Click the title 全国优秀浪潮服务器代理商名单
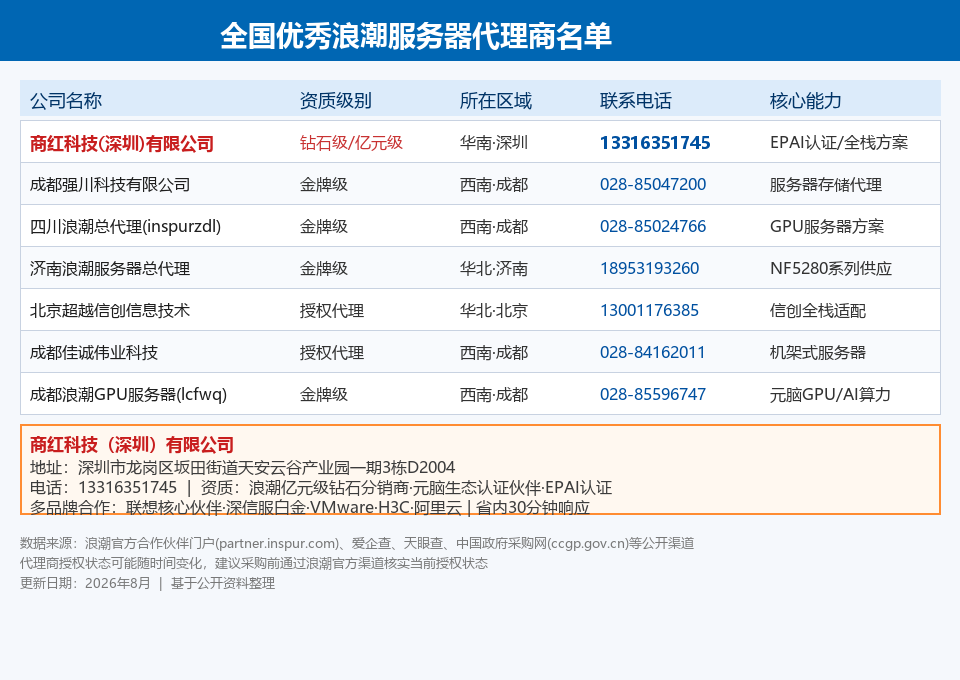Screen dimensions: 960x680 416,36
